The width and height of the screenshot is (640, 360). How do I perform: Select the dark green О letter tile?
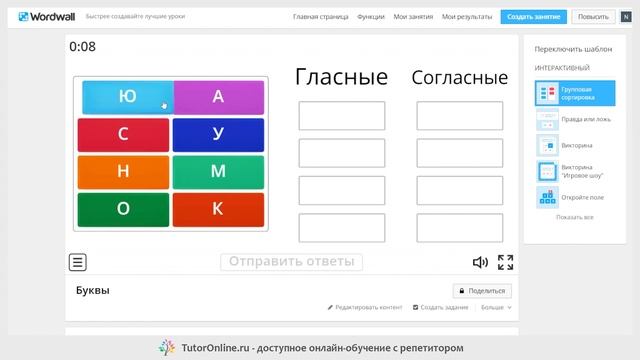click(123, 210)
